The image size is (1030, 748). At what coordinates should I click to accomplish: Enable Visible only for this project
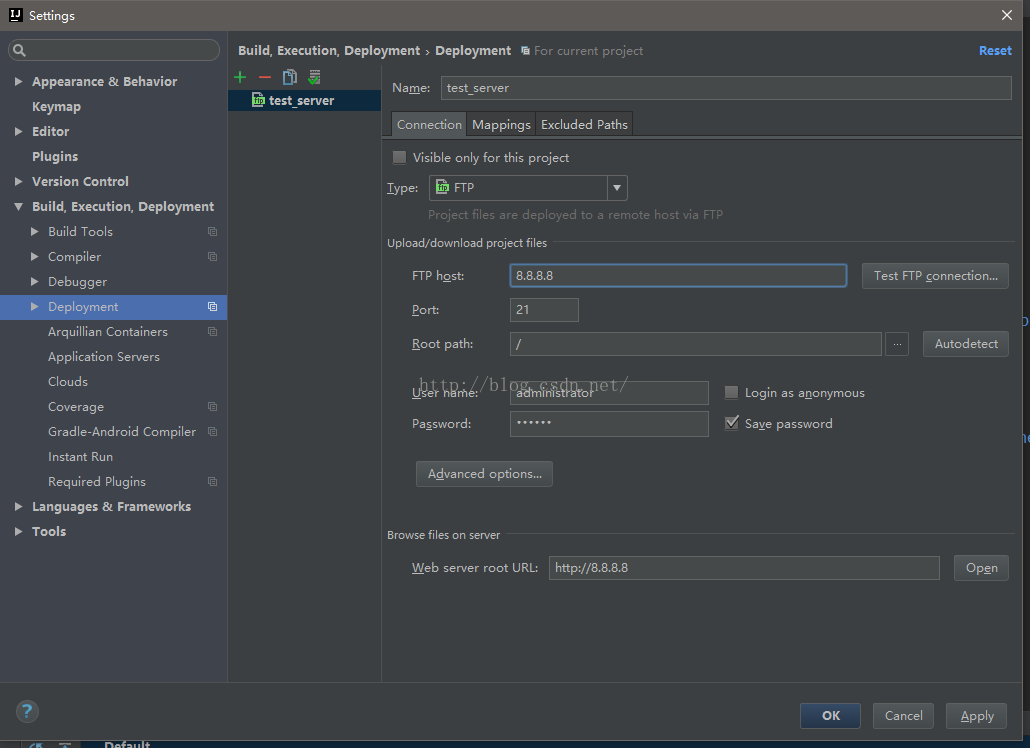point(399,158)
